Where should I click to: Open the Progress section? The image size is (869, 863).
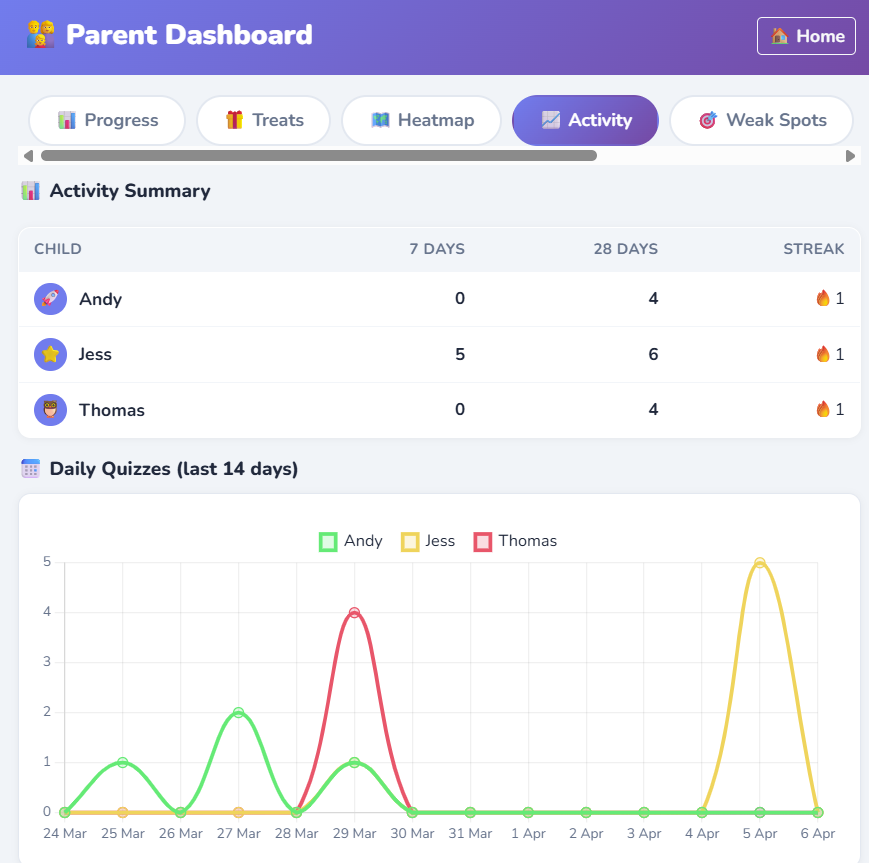[x=107, y=120]
